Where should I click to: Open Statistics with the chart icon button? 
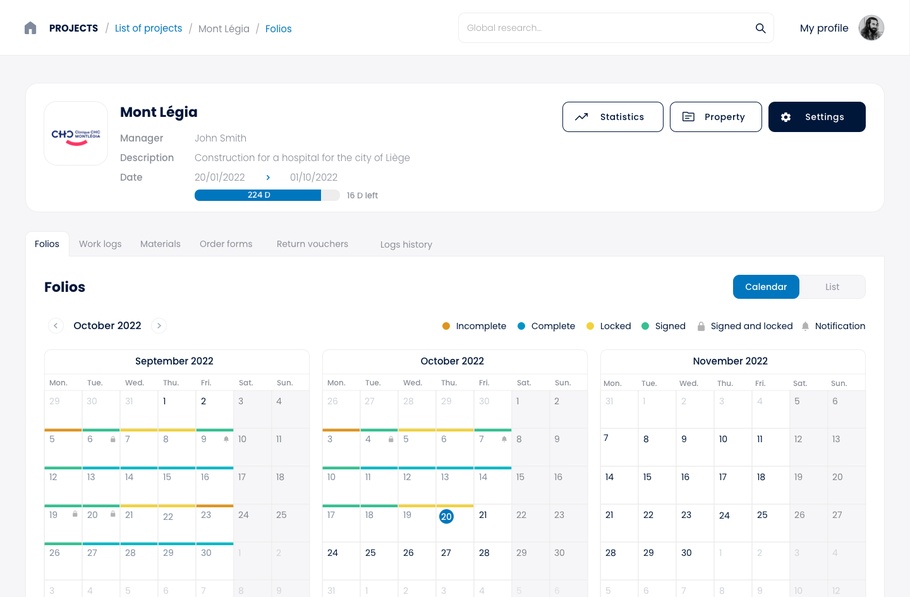(x=612, y=117)
